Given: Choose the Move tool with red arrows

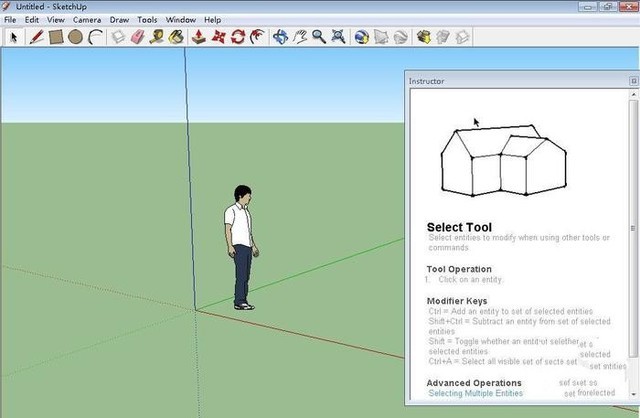Looking at the screenshot, I should tap(219, 37).
